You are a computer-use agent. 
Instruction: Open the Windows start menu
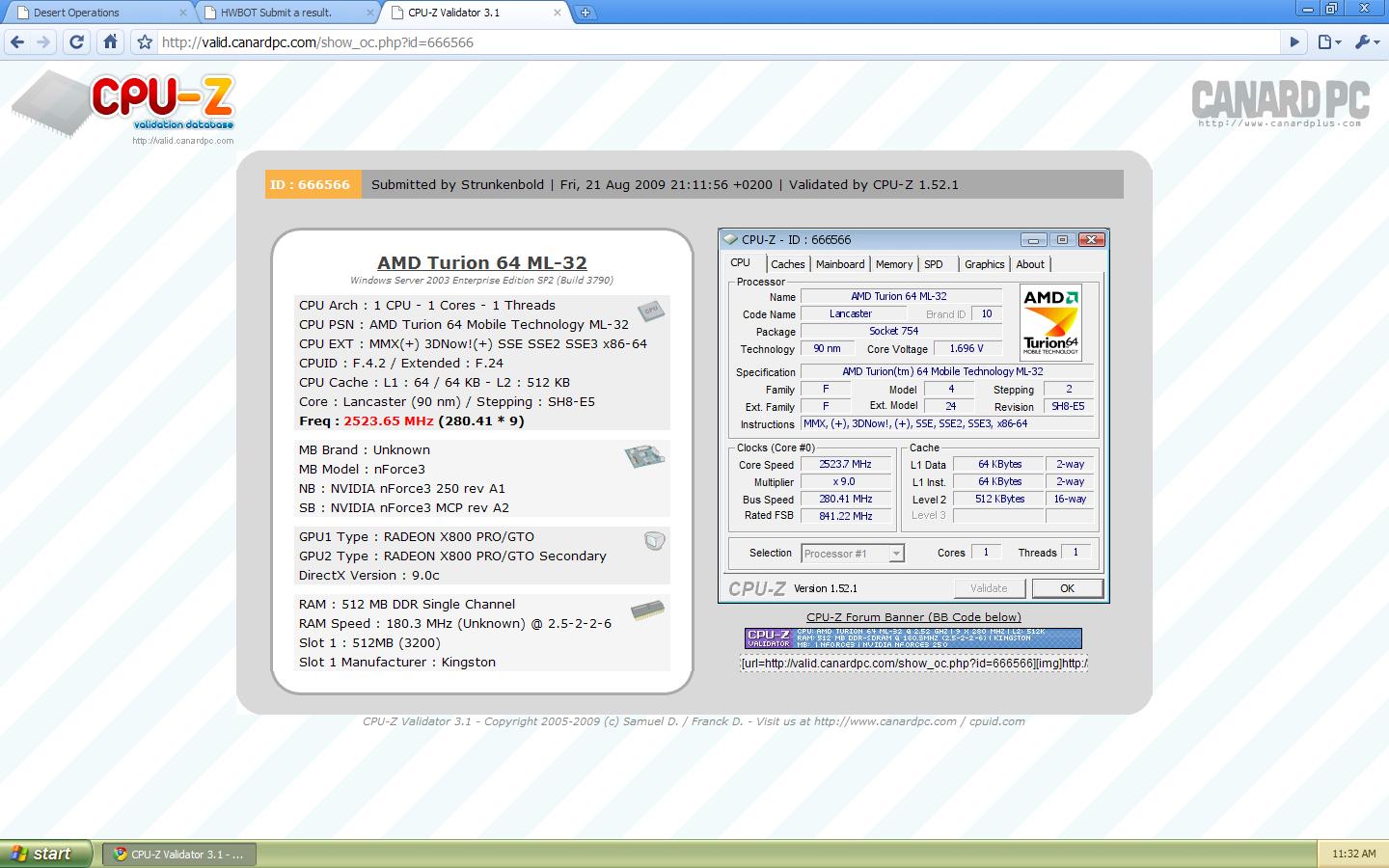coord(46,854)
